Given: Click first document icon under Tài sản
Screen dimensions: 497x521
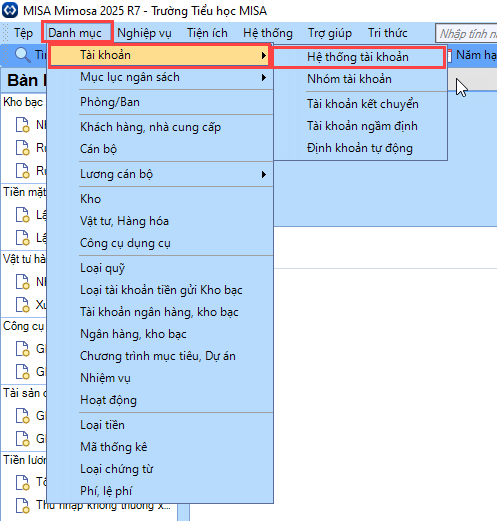Looking at the screenshot, I should click(x=23, y=416).
